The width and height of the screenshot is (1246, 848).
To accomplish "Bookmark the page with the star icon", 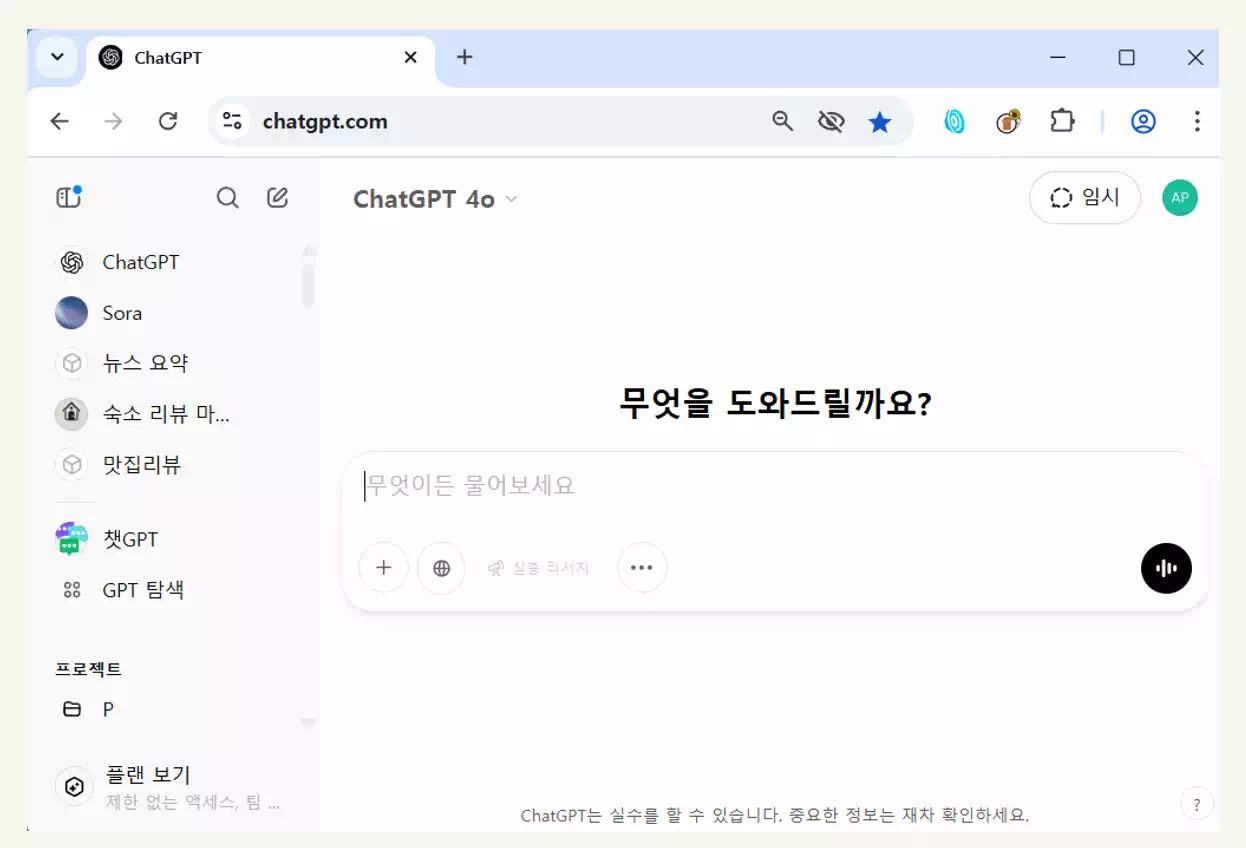I will pyautogui.click(x=879, y=121).
